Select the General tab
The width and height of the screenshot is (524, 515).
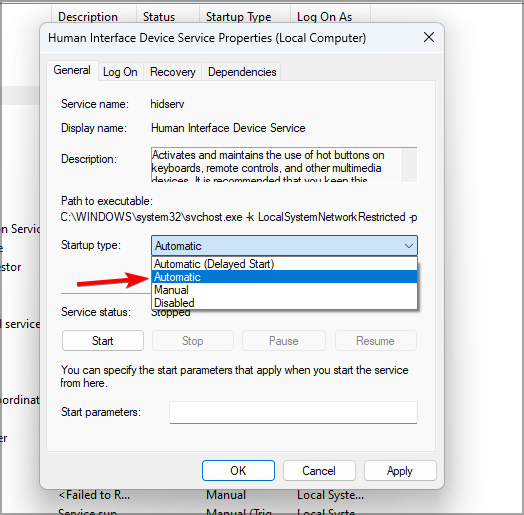[72, 71]
